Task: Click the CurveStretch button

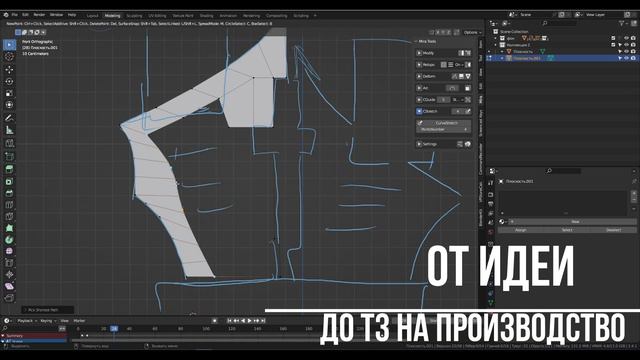Action: point(443,123)
